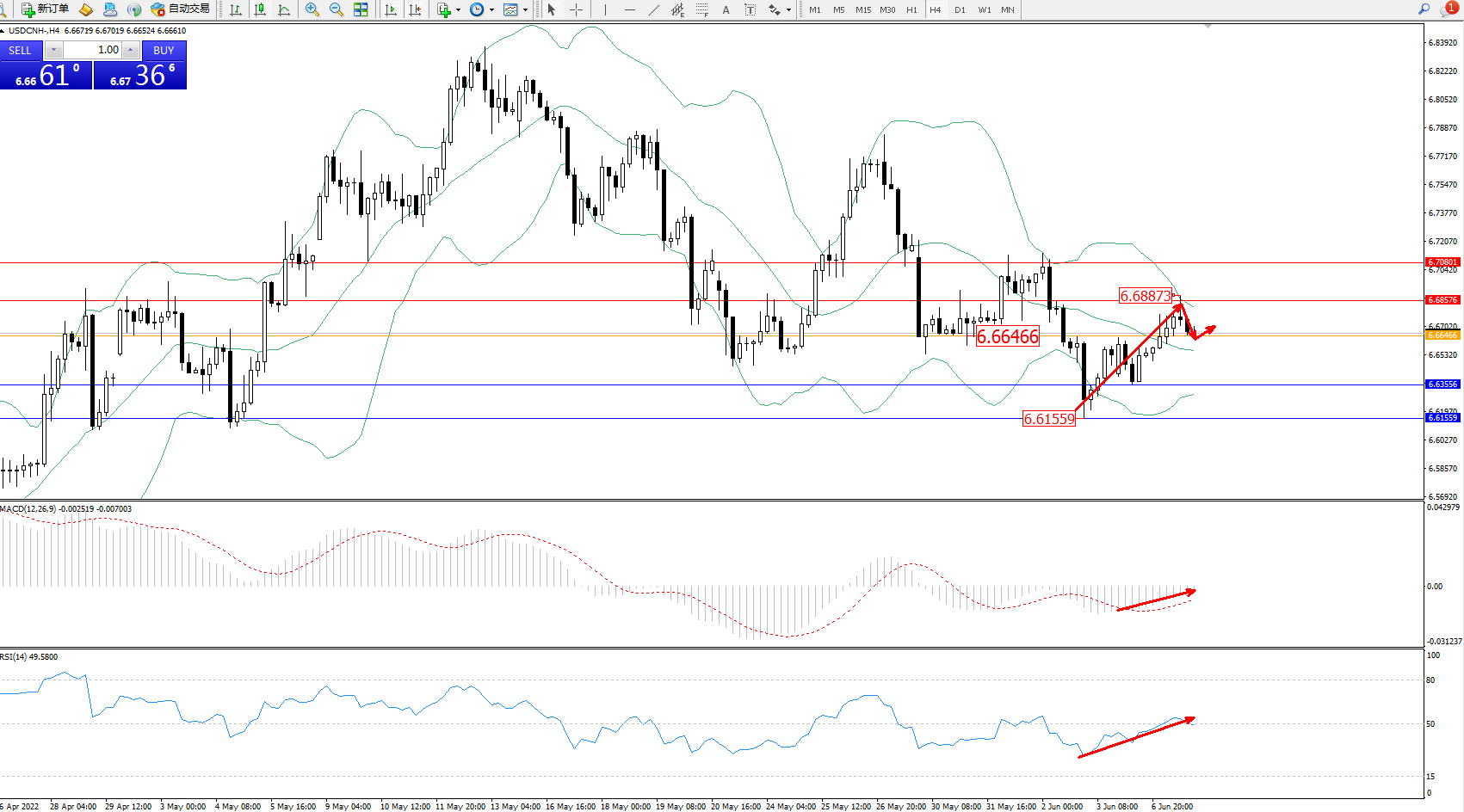Toggle the chart auto scroll button
This screenshot has width=1464, height=812.
(x=391, y=9)
